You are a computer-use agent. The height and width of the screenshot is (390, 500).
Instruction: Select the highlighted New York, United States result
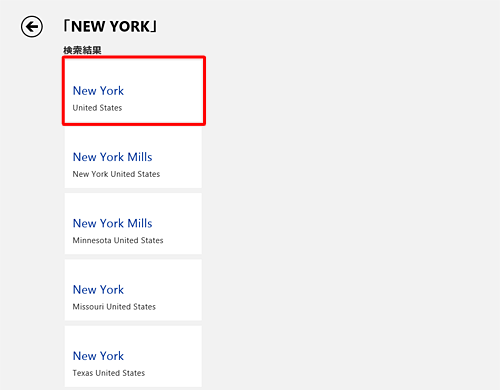(134, 91)
